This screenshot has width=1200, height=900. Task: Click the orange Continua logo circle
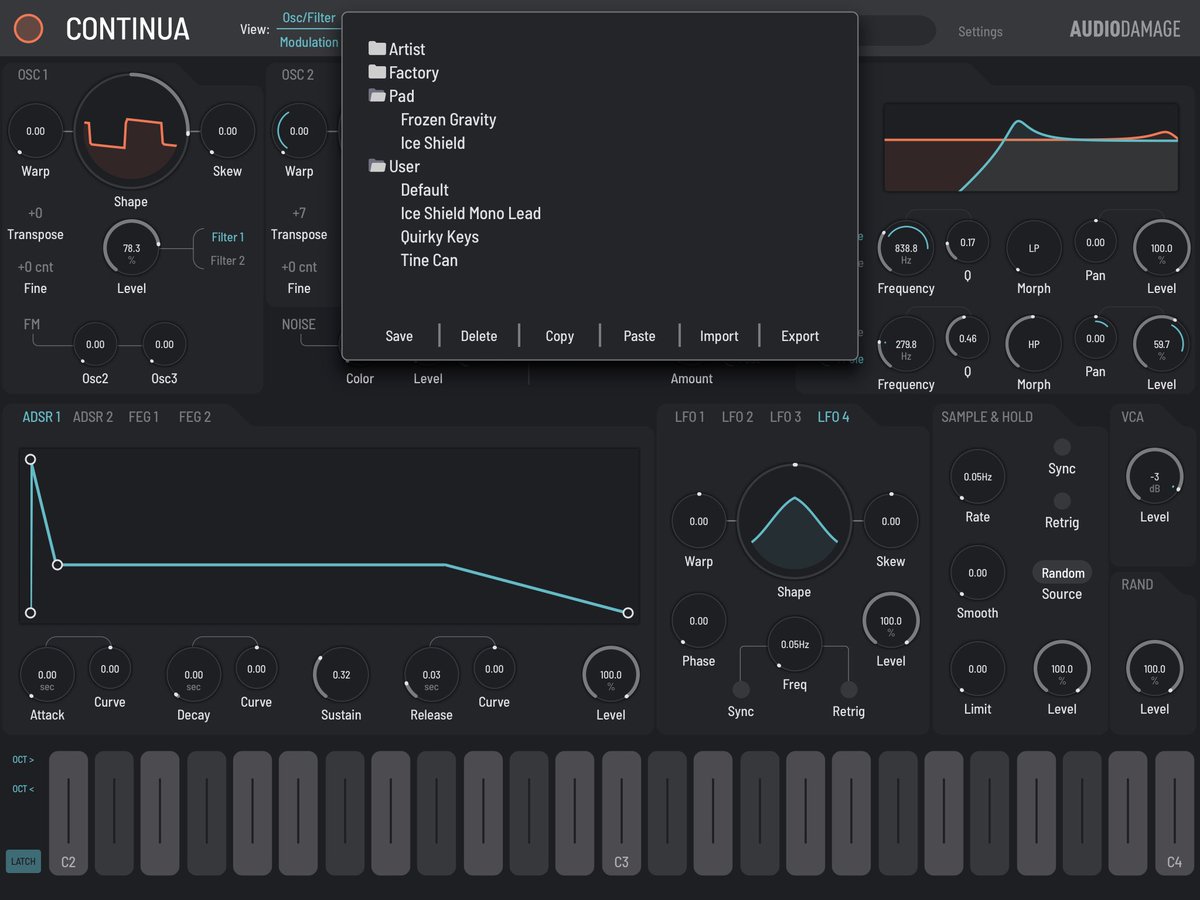pos(28,28)
